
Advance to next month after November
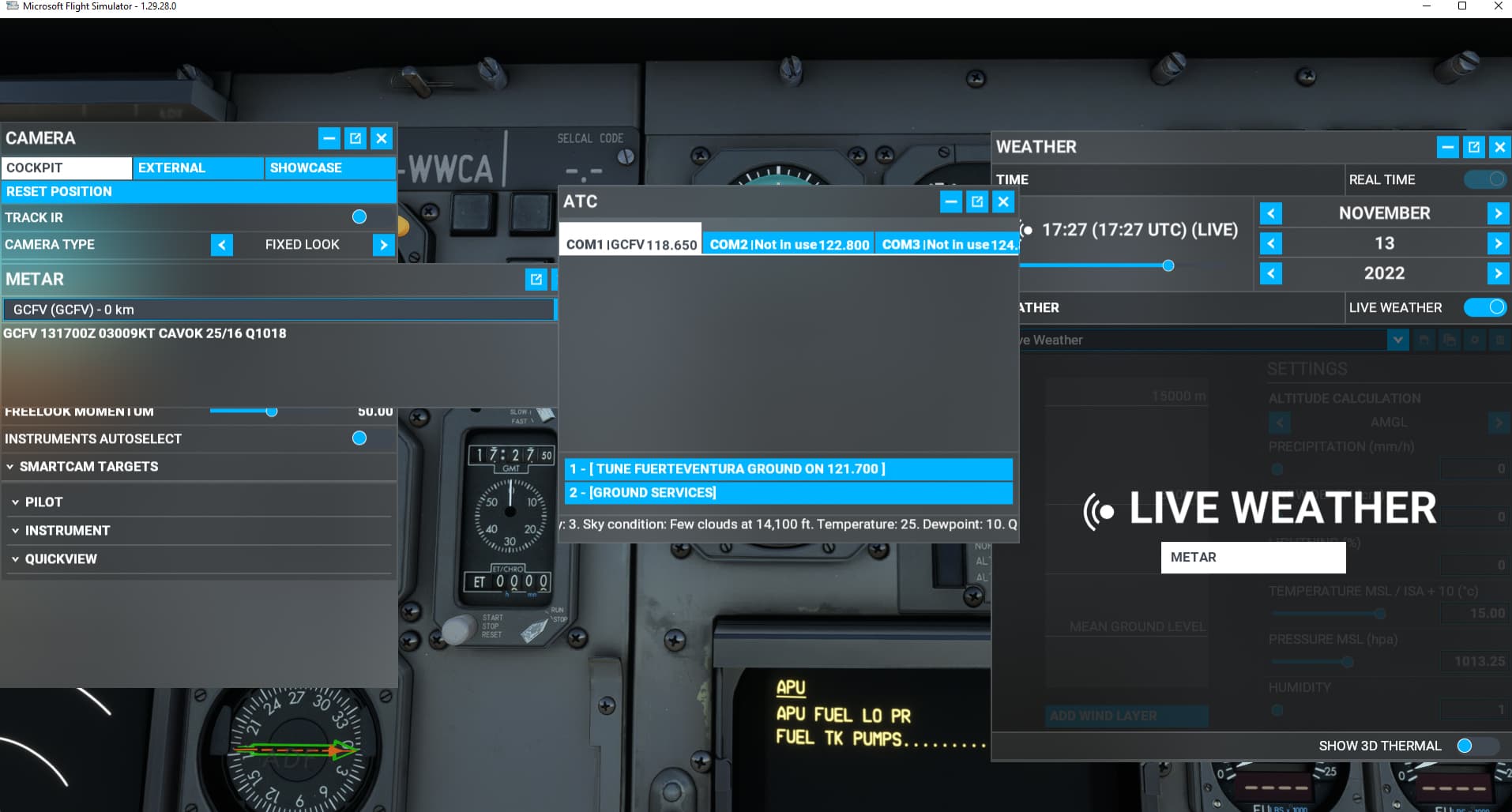(1498, 213)
